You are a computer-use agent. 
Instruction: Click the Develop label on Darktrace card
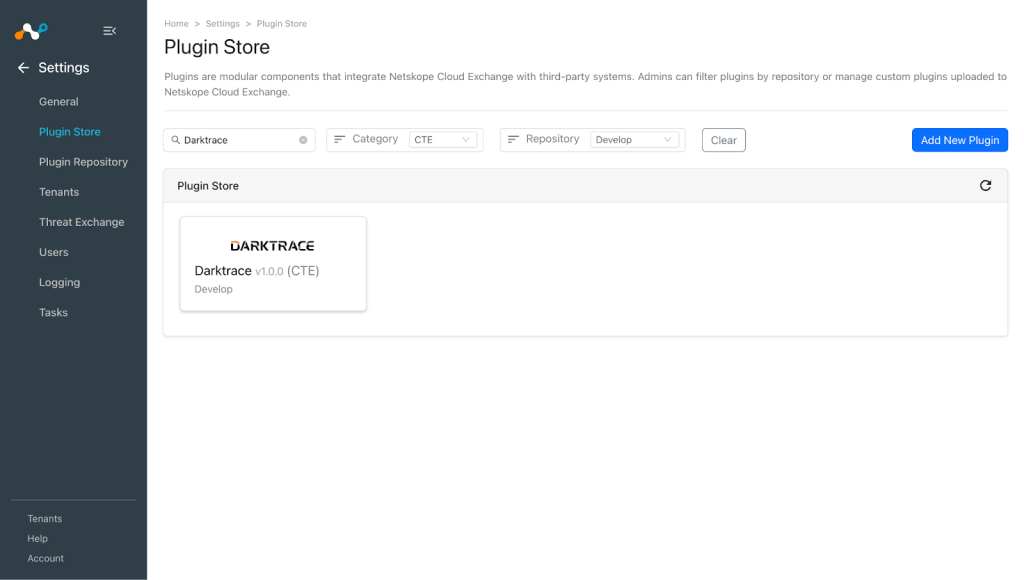[214, 289]
